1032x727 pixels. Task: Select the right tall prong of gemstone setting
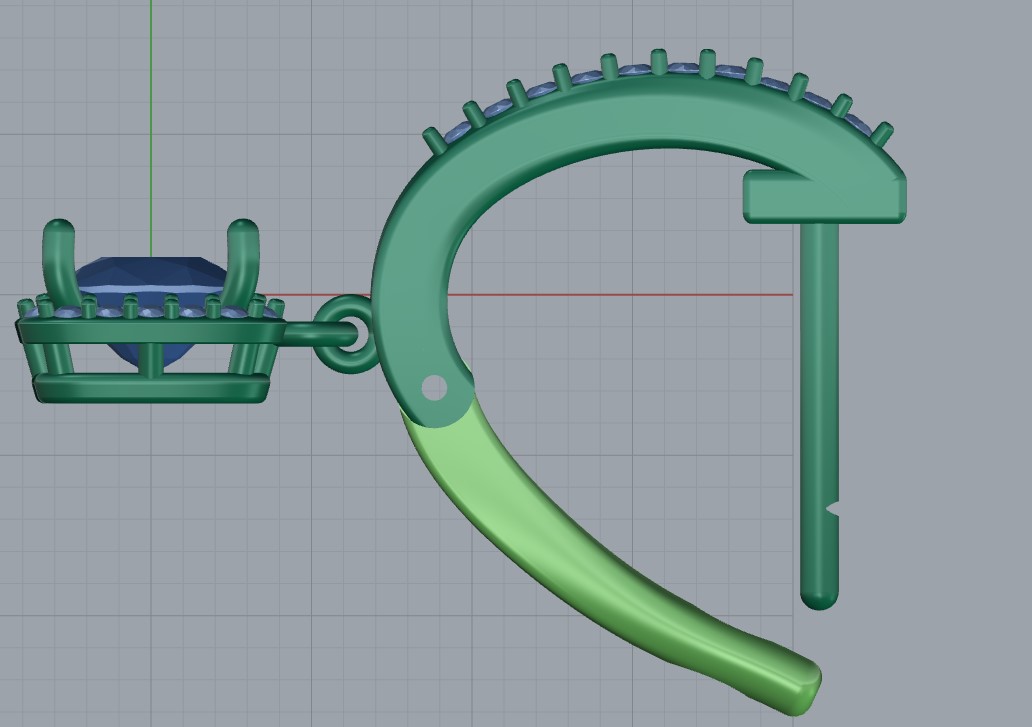pos(243,263)
